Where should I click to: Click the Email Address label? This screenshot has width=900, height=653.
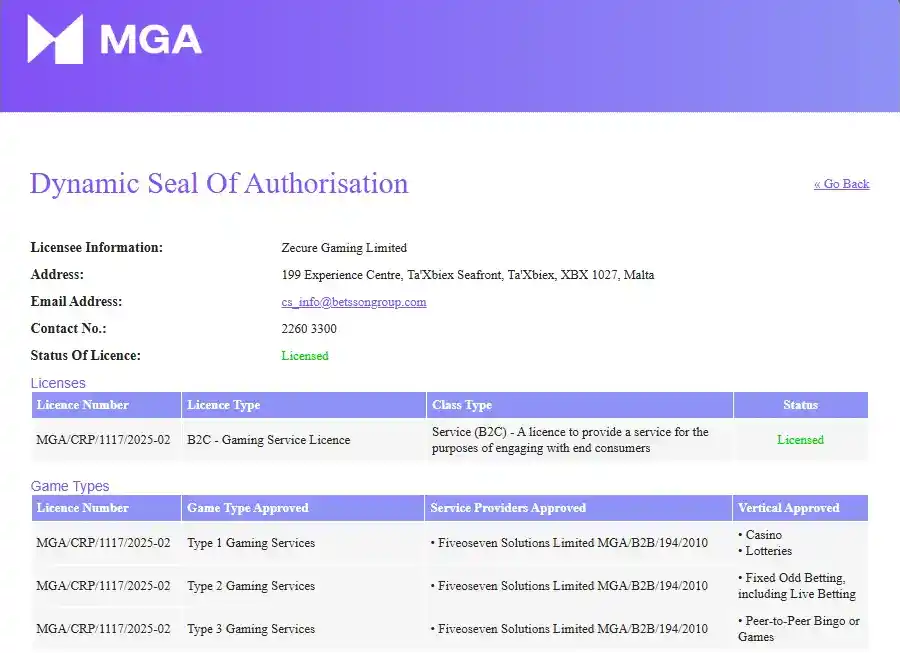click(x=76, y=301)
